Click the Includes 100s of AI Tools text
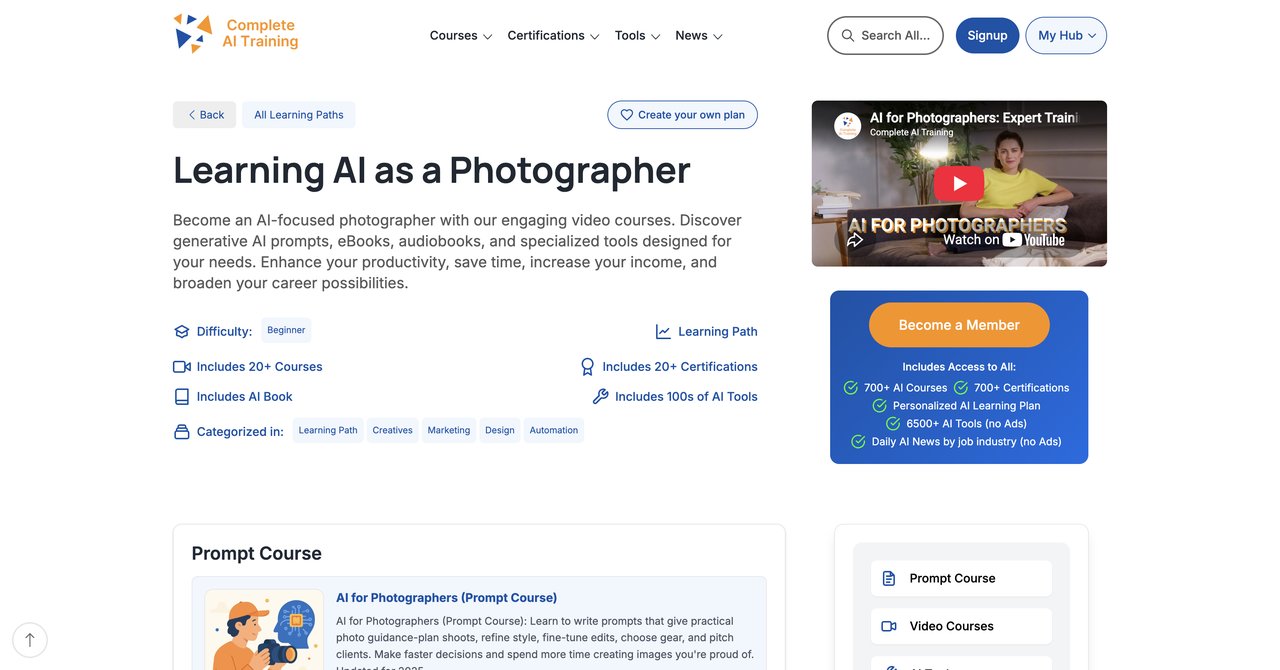Viewport: 1280px width, 670px height. [x=686, y=397]
